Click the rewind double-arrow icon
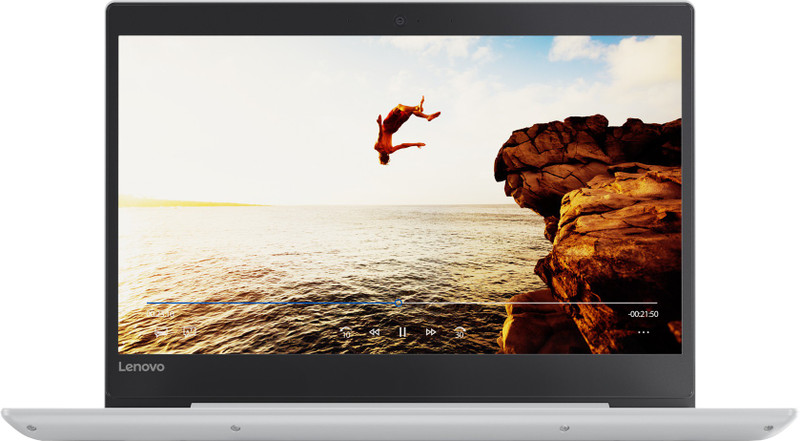This screenshot has width=800, height=441. coord(374,331)
